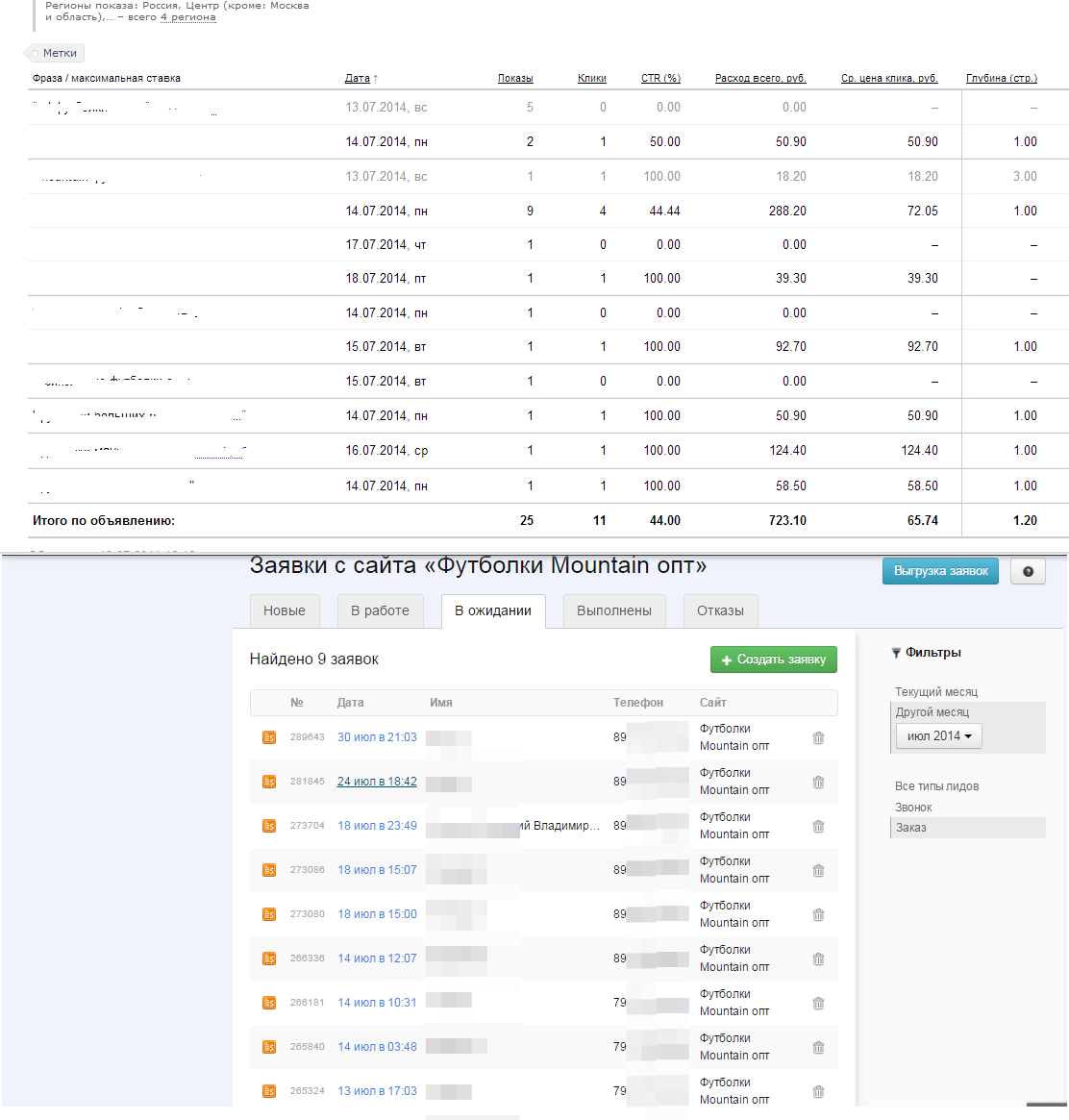
Task: Delete request 273086 with trash icon
Action: click(x=818, y=871)
